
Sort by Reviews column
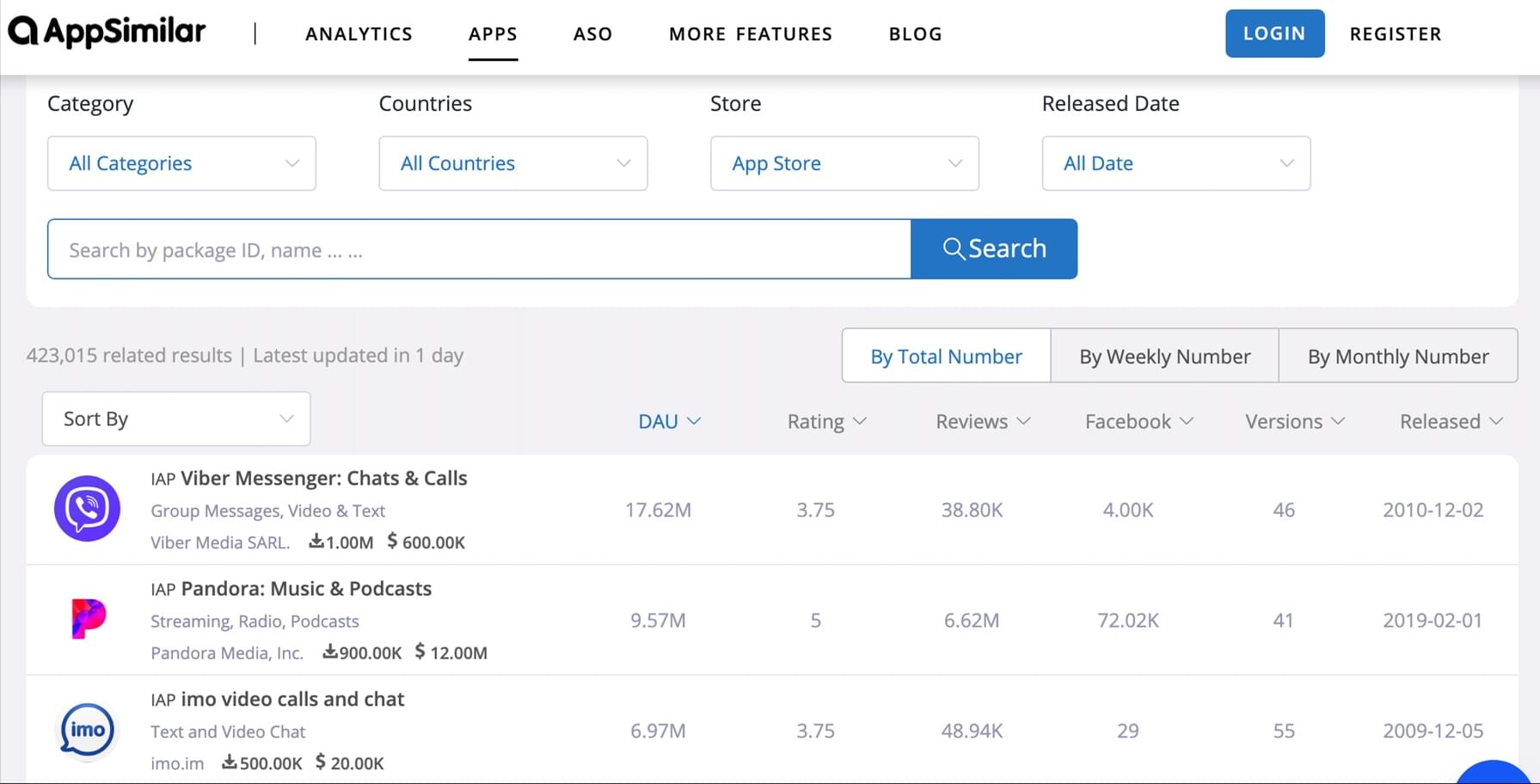[x=983, y=421]
